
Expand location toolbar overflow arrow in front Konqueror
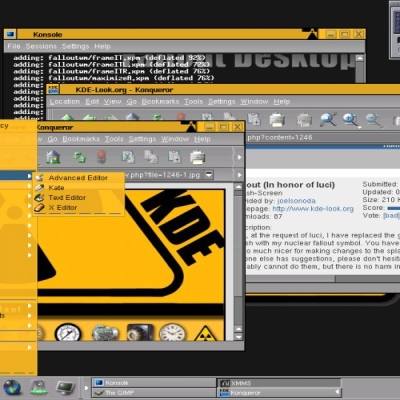[x=239, y=175]
